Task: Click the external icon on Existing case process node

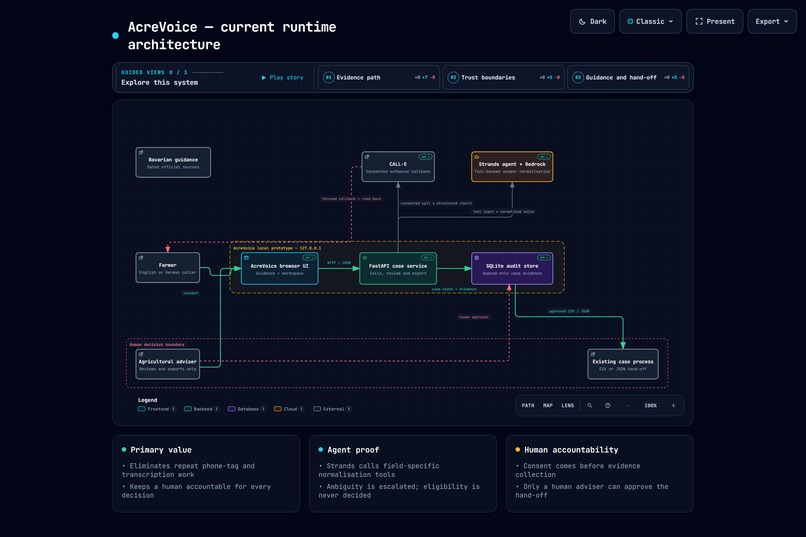Action: [593, 355]
